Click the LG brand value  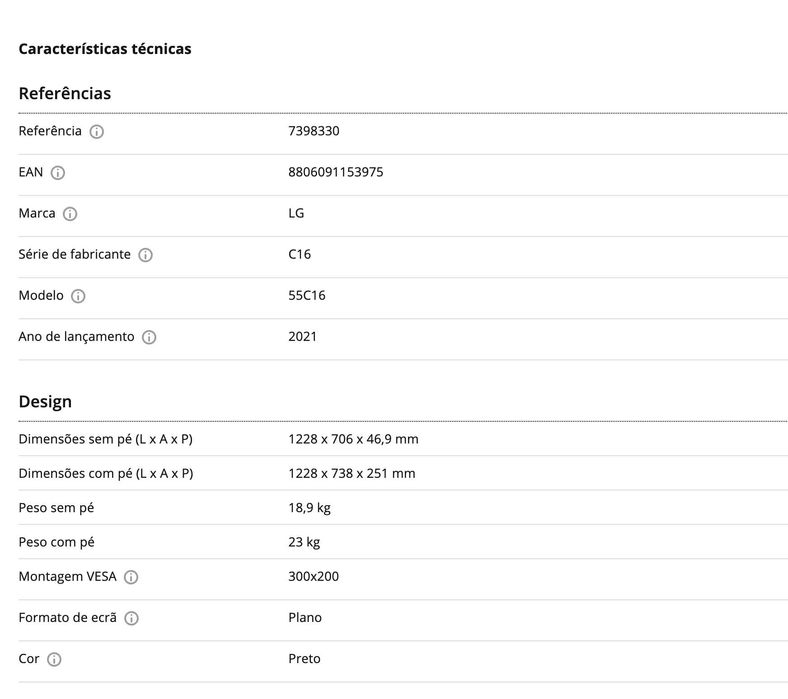pos(296,213)
